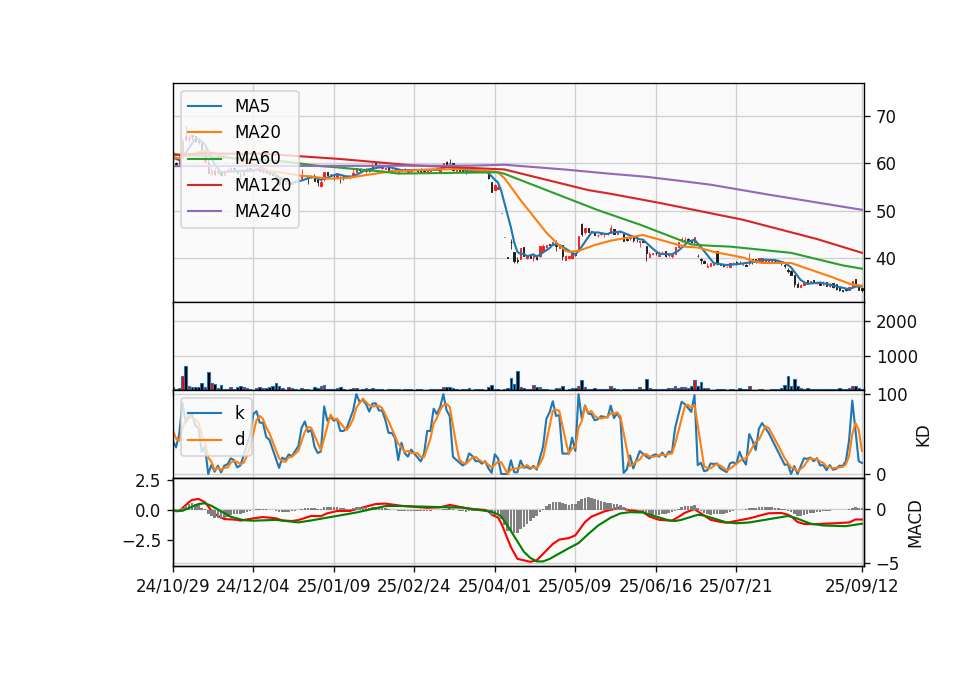Click the blue MA5 legend line sample

tap(204, 106)
